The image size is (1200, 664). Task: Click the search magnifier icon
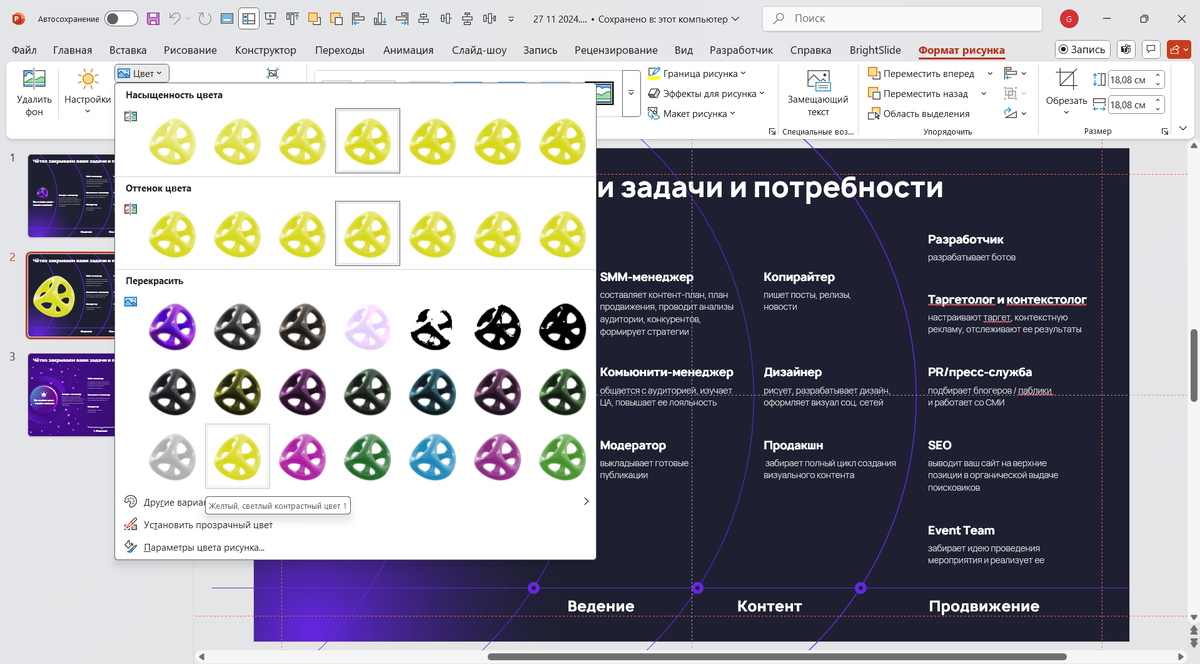pyautogui.click(x=778, y=19)
